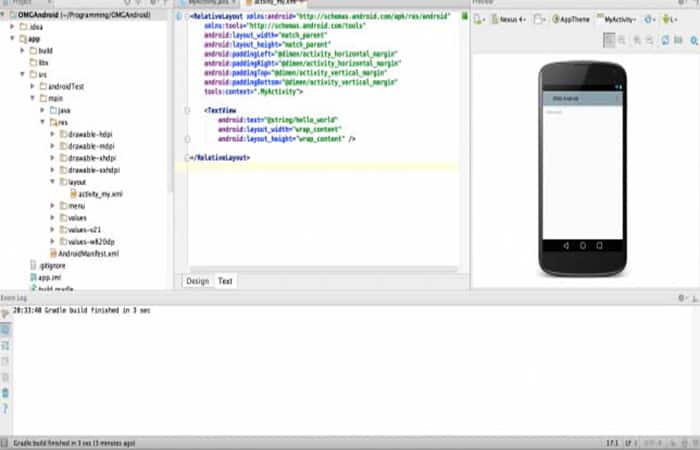The height and width of the screenshot is (450, 700).
Task: Hide the Event Log panel
Action: (695, 298)
